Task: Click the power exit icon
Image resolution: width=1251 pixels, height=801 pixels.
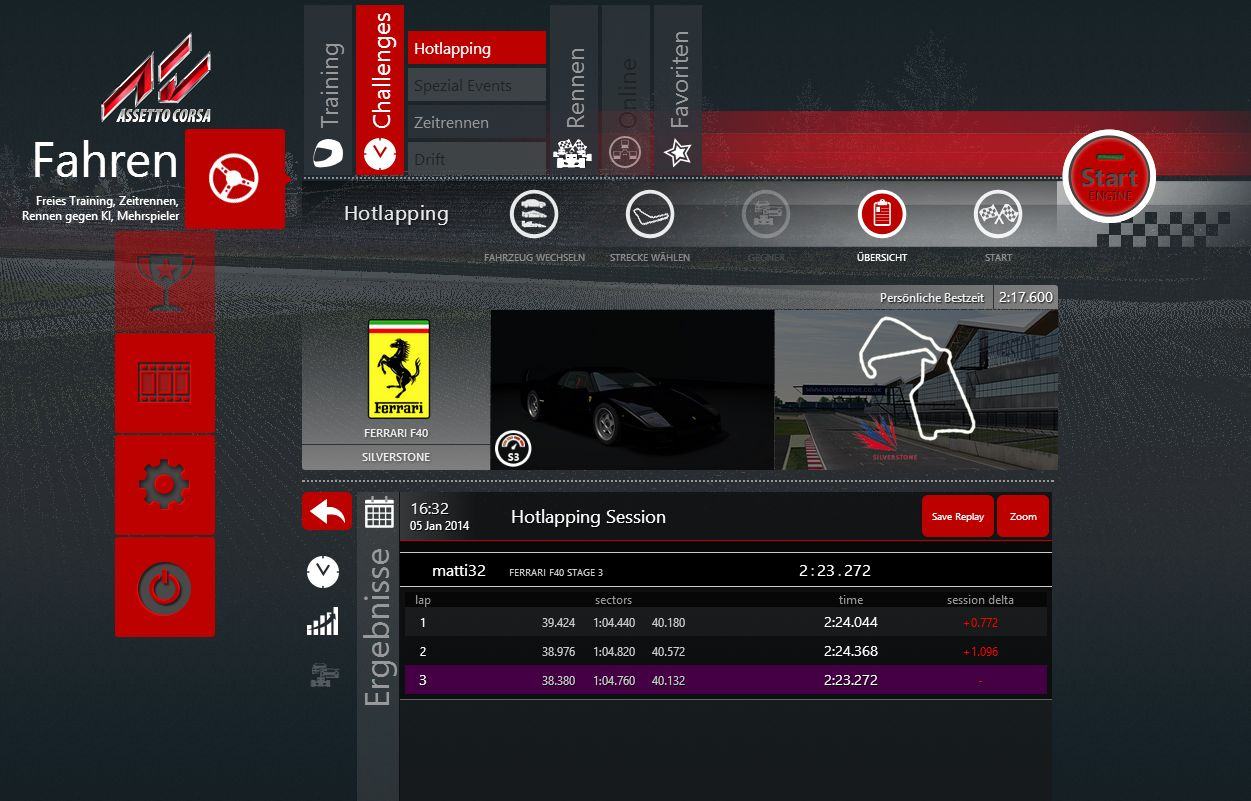Action: pyautogui.click(x=165, y=587)
